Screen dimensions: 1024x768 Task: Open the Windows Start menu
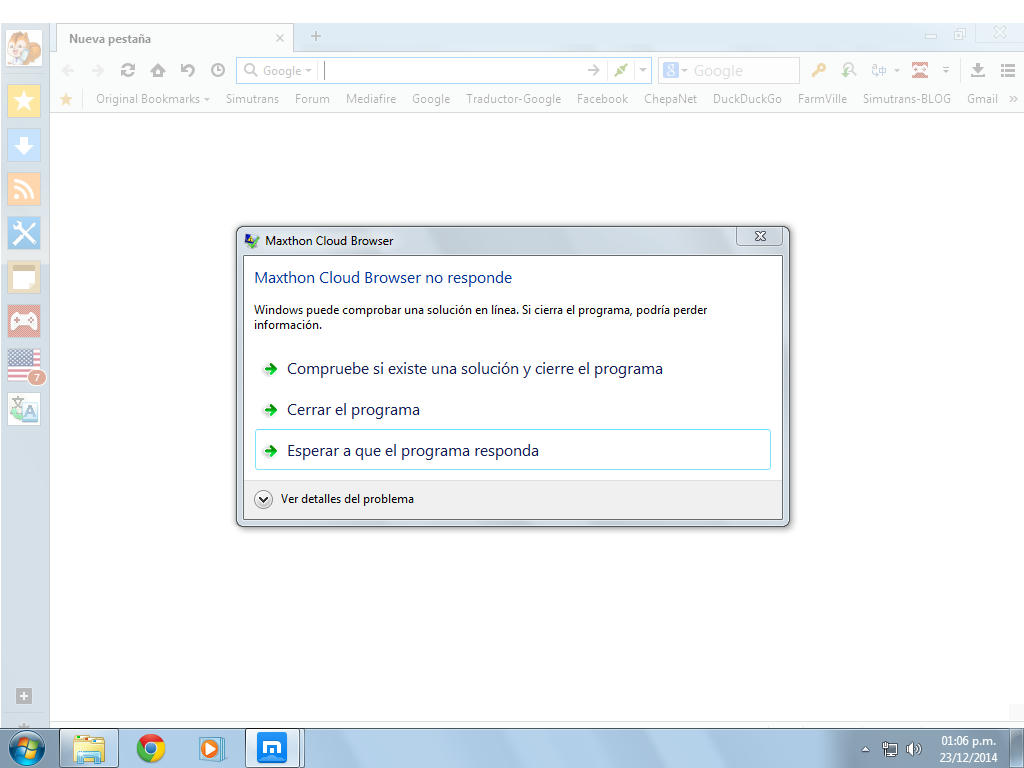[x=27, y=748]
